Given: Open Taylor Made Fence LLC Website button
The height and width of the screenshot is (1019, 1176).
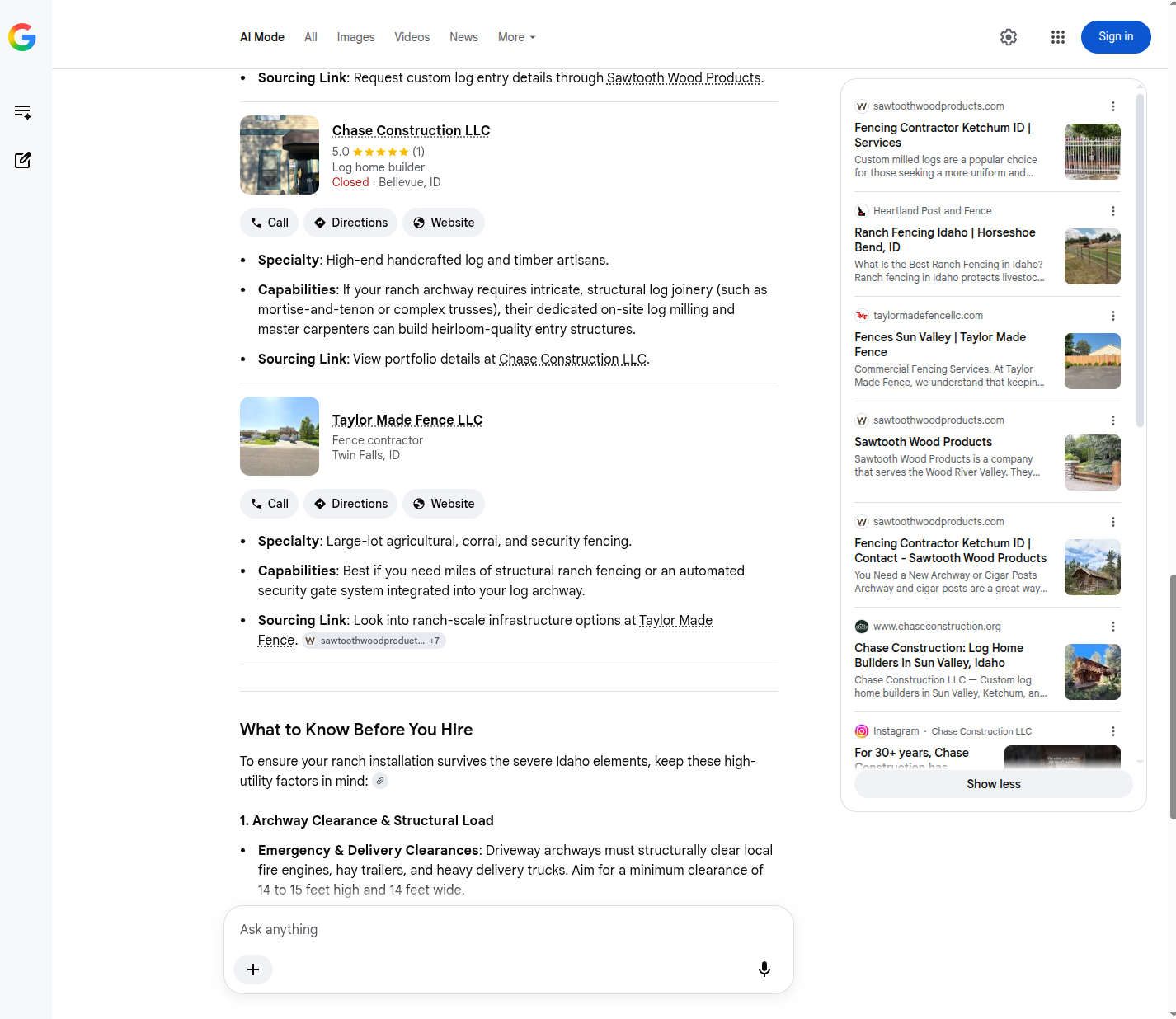Looking at the screenshot, I should [x=444, y=504].
